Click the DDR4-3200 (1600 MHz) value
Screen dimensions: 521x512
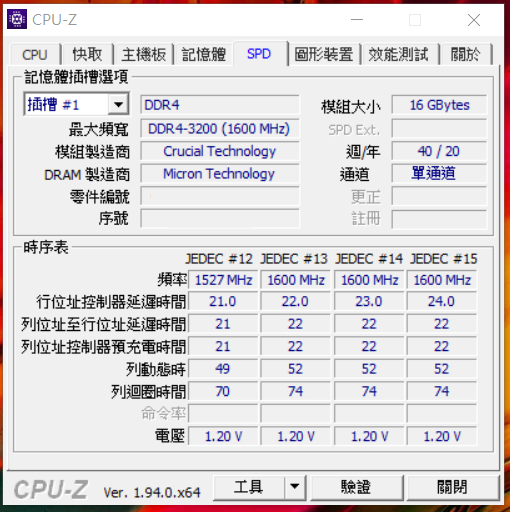220,129
